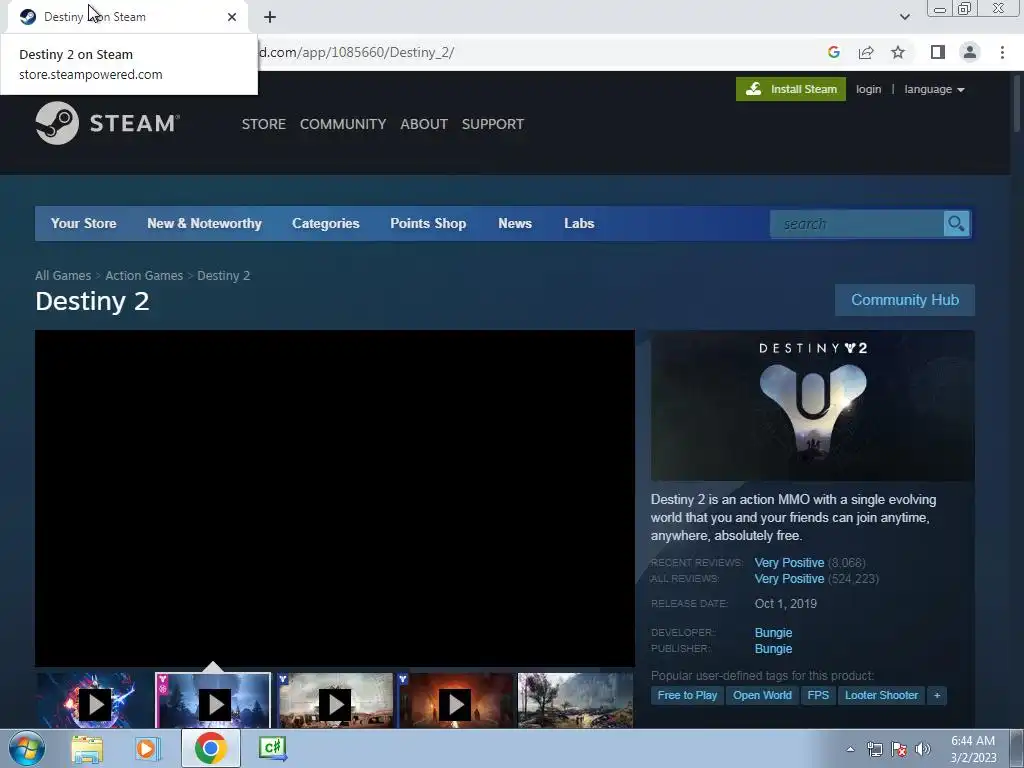Click the Free to Play tag
Screen dimensions: 1024x768
click(687, 695)
